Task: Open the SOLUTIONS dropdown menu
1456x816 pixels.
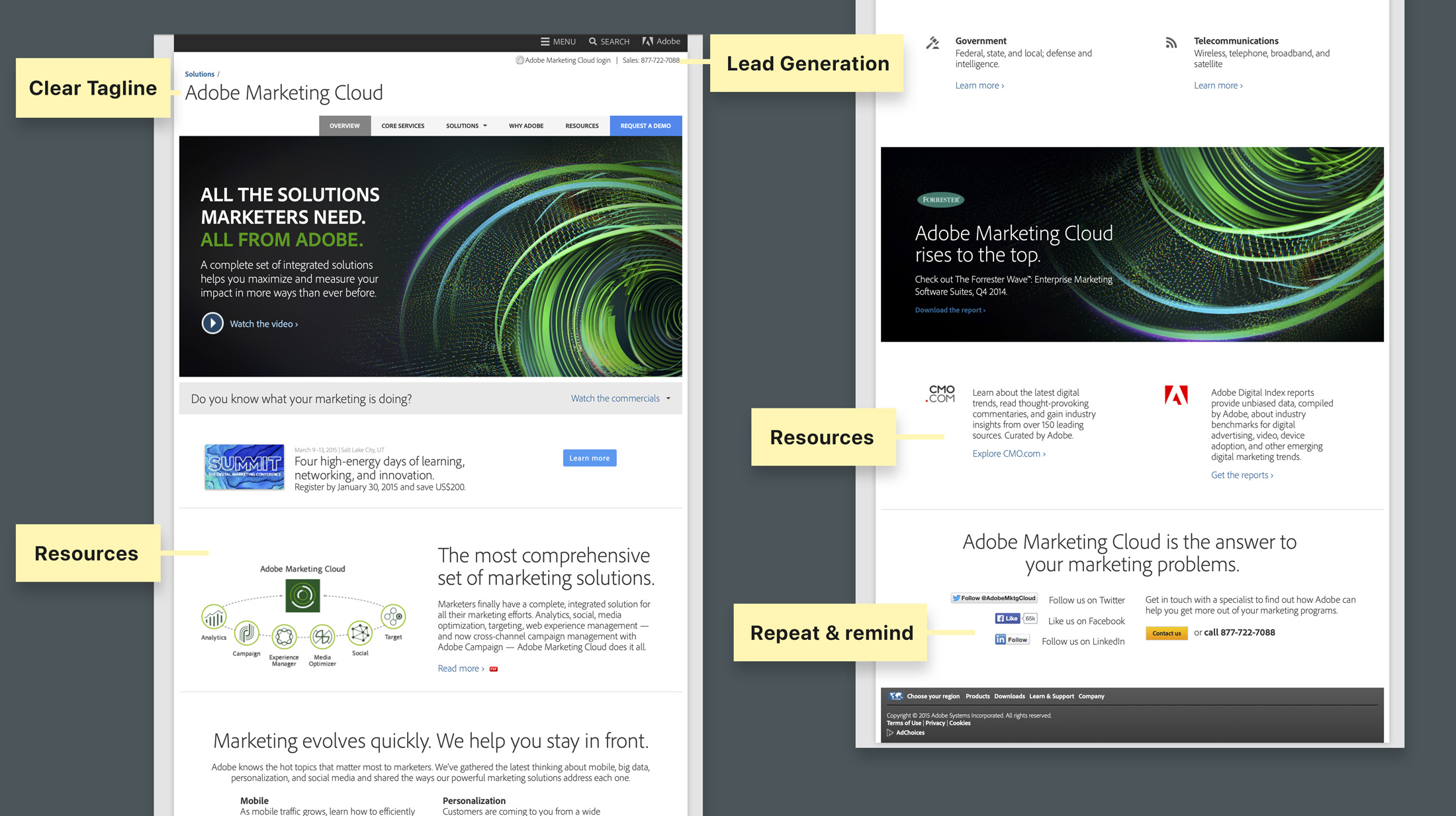Action: click(466, 126)
